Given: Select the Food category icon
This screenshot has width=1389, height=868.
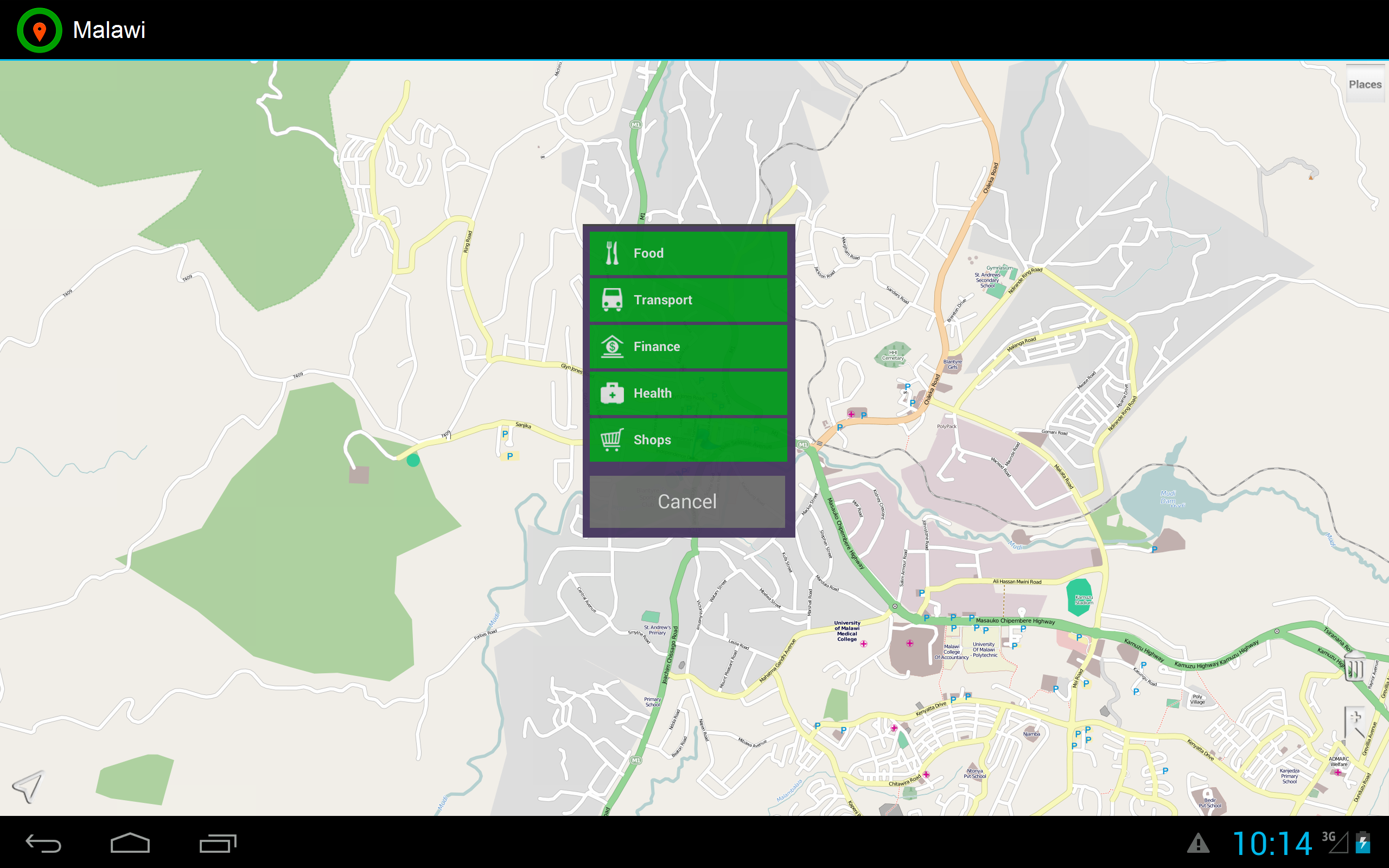Looking at the screenshot, I should [612, 253].
